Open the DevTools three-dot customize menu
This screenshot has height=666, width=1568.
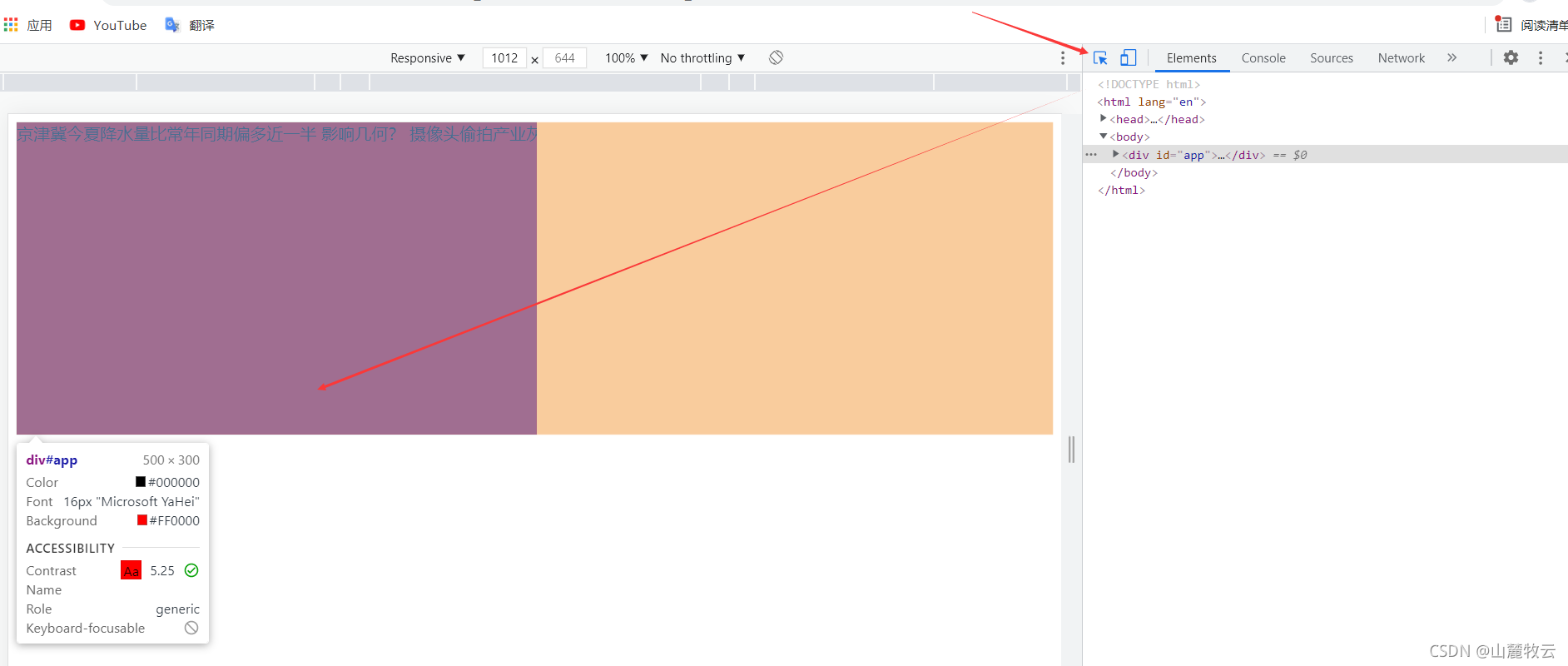click(x=1541, y=57)
